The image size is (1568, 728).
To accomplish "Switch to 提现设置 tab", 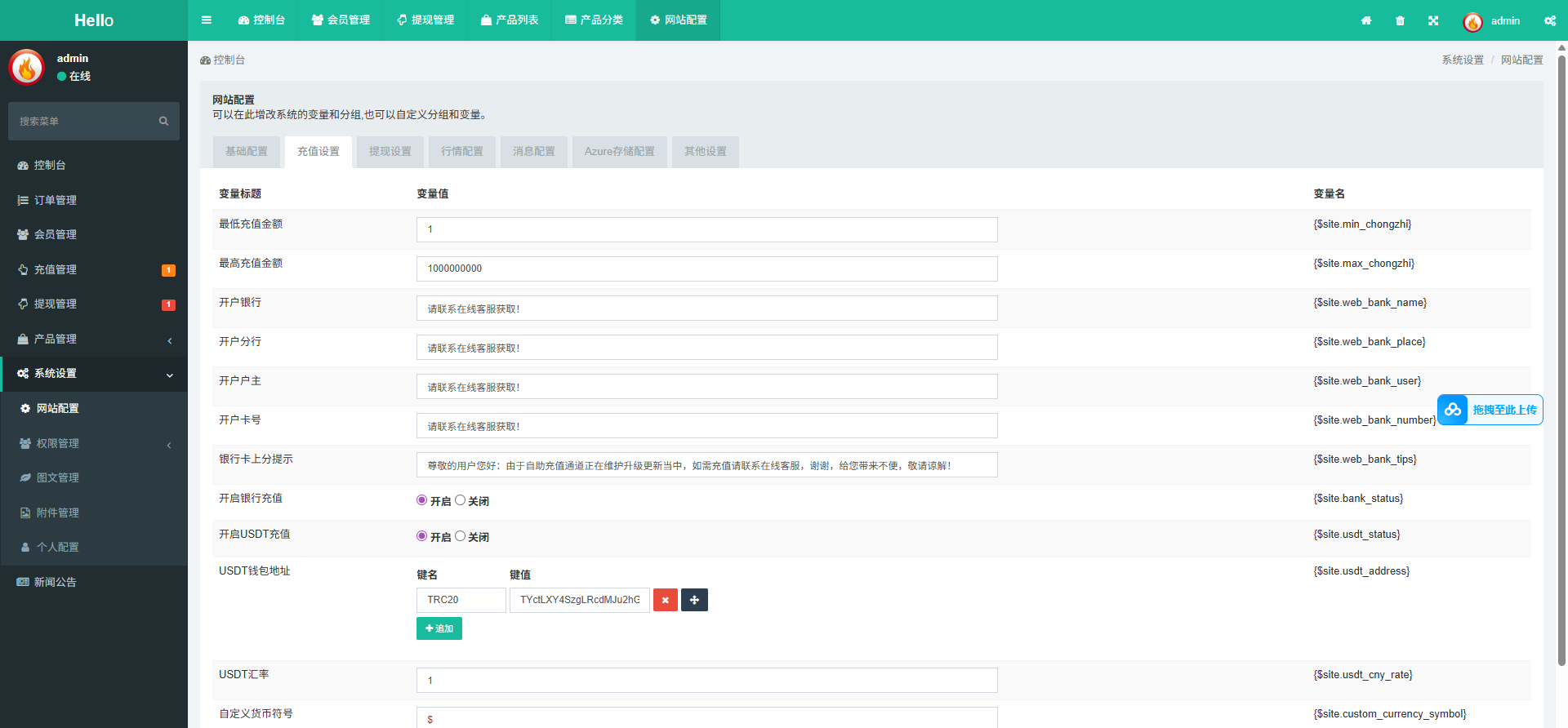I will (390, 152).
